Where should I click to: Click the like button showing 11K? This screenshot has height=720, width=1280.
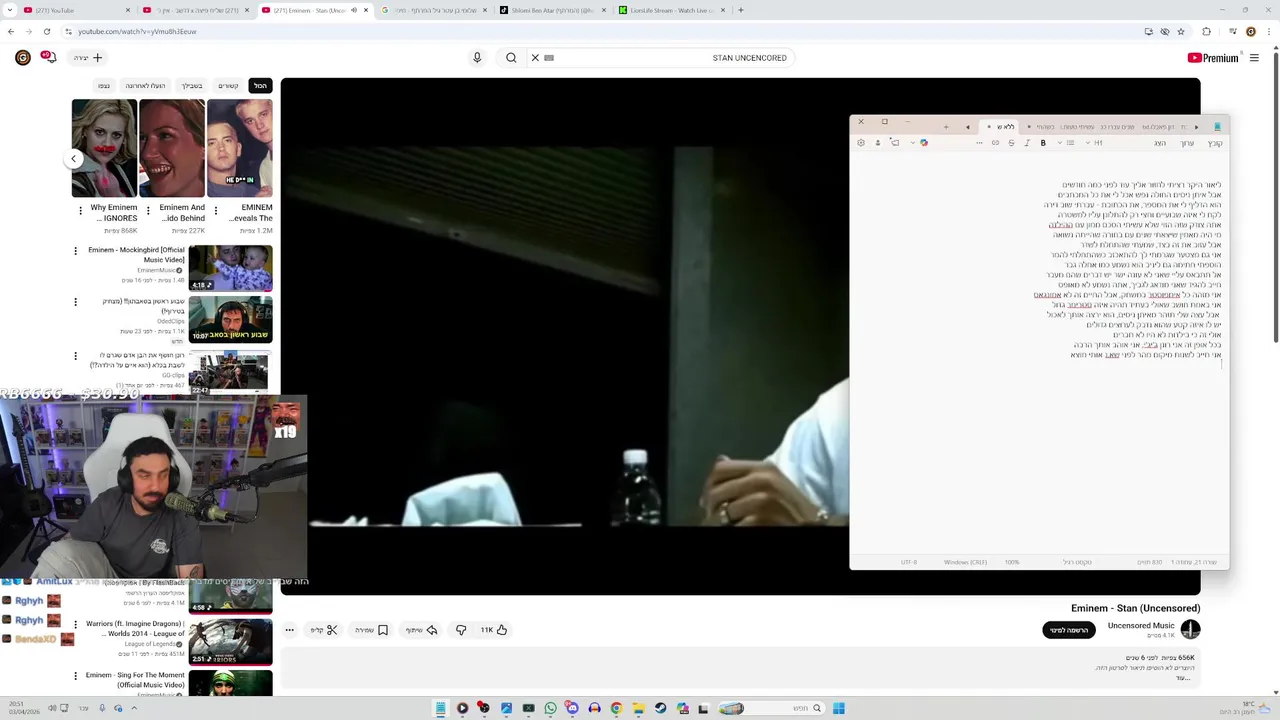[494, 630]
